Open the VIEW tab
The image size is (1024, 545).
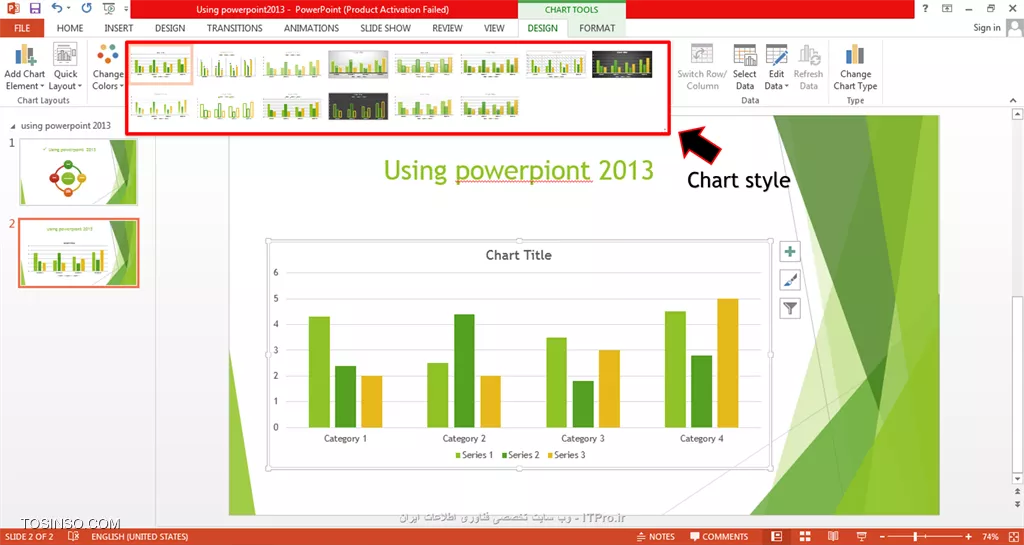click(494, 28)
